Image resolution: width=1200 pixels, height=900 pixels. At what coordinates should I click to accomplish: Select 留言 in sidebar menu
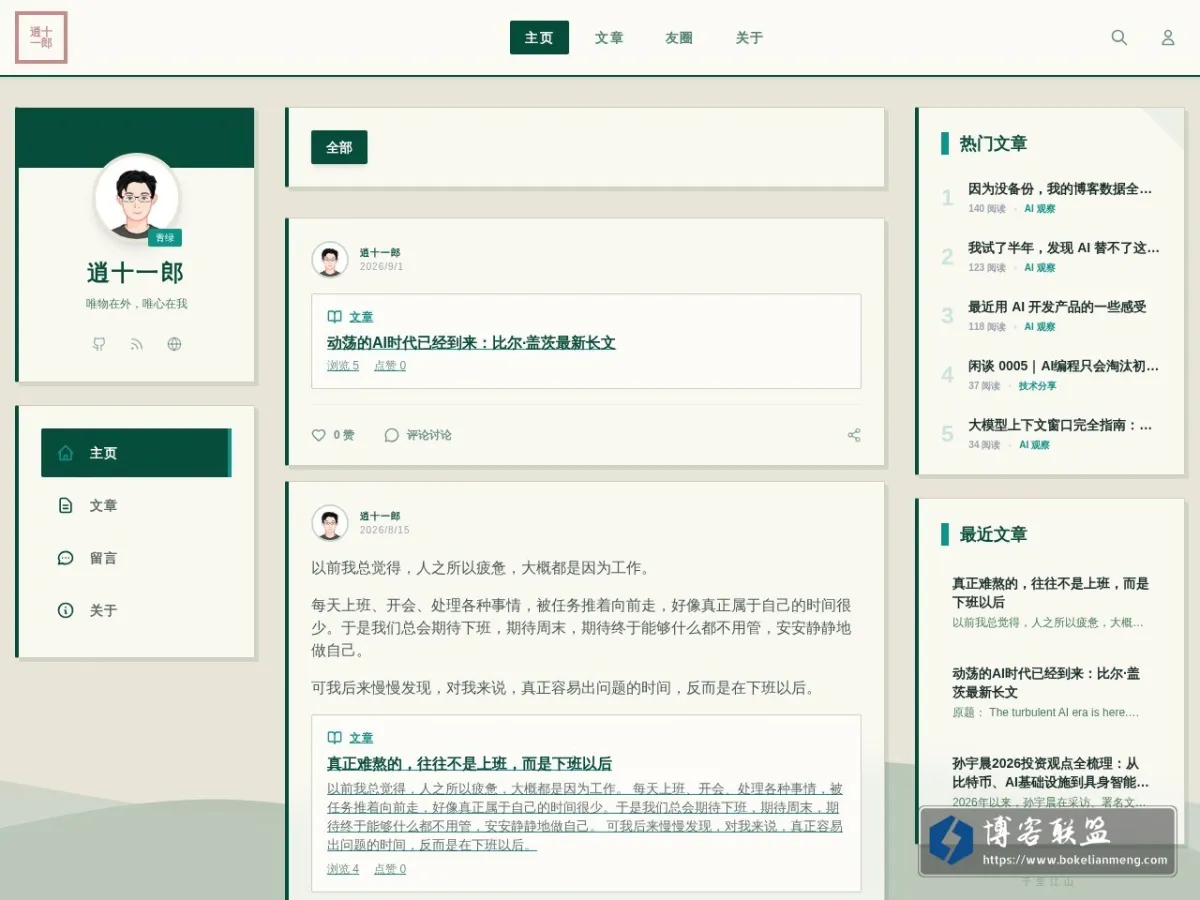136,558
